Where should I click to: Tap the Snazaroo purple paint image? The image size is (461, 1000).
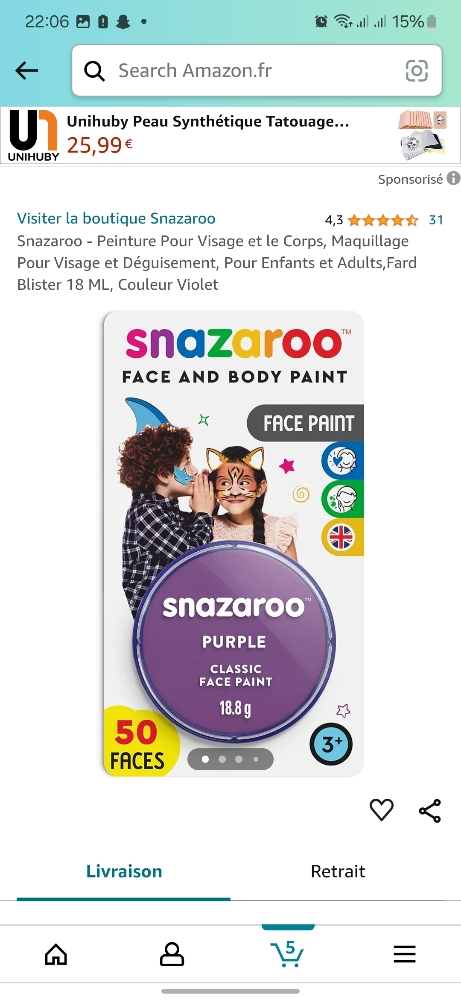pyautogui.click(x=233, y=544)
